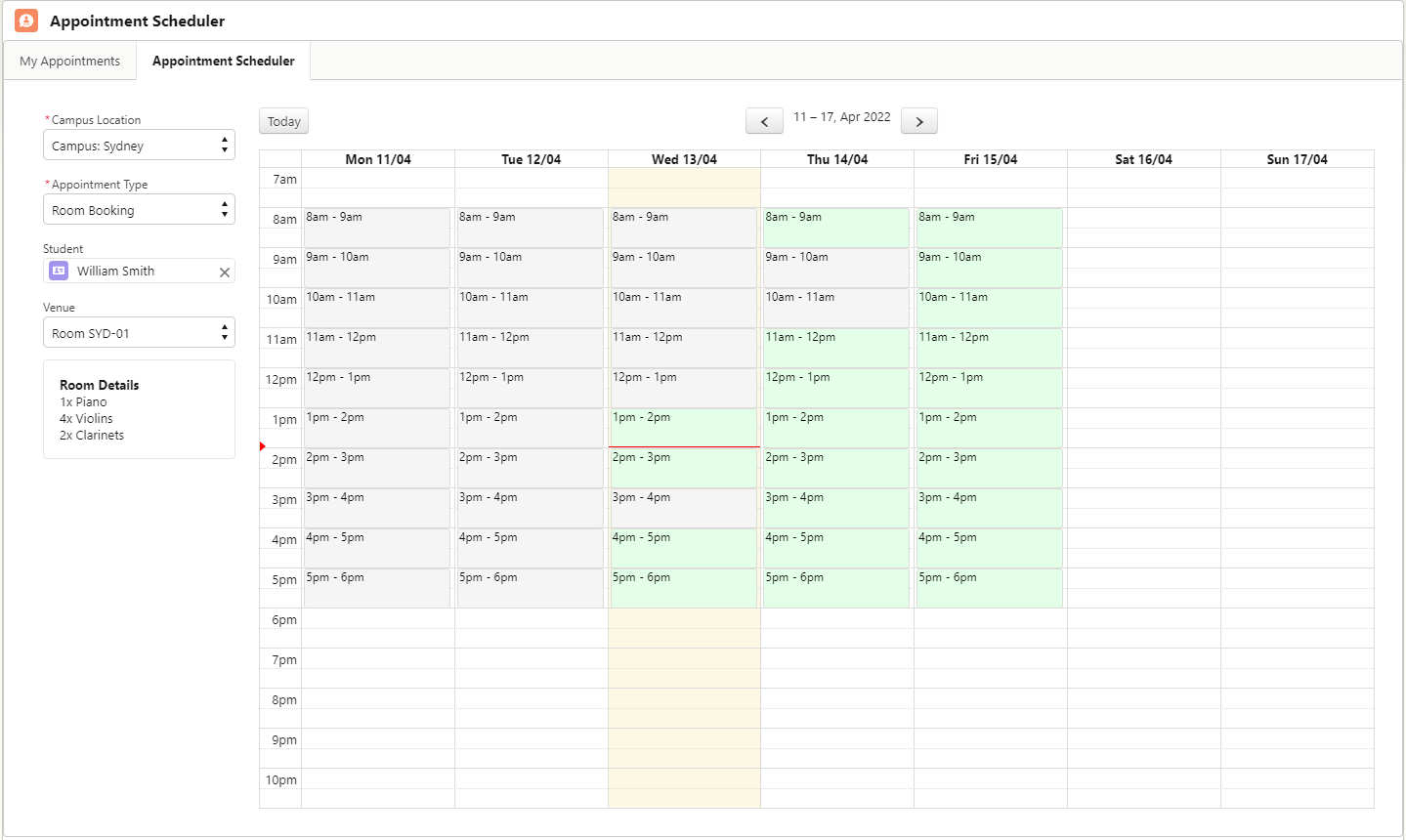Screen dimensions: 1406x840
Task: Select the Friday 3pm - 4pm slot
Action: pyautogui.click(x=989, y=508)
